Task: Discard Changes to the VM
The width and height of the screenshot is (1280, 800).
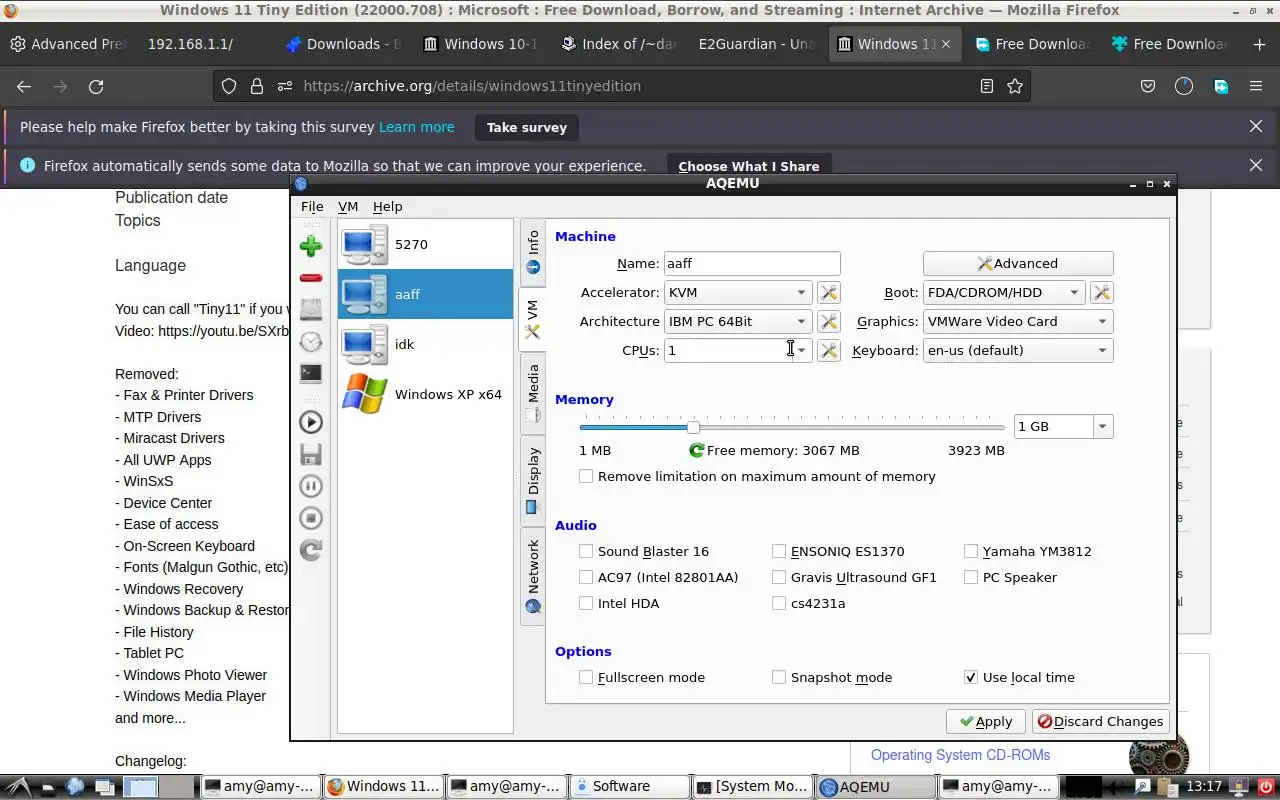Action: pyautogui.click(x=1100, y=721)
